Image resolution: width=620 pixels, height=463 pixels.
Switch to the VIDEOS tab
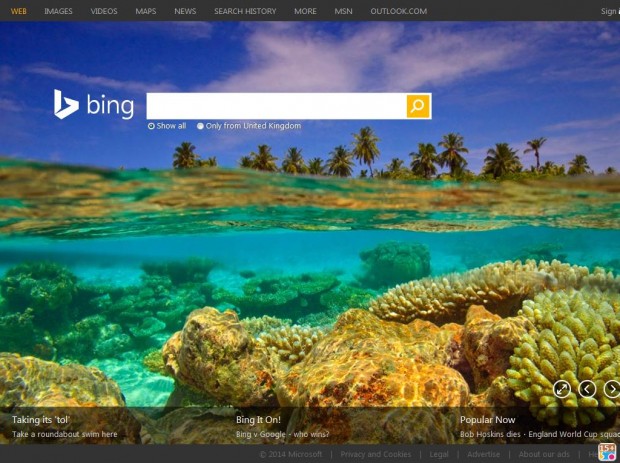point(104,11)
